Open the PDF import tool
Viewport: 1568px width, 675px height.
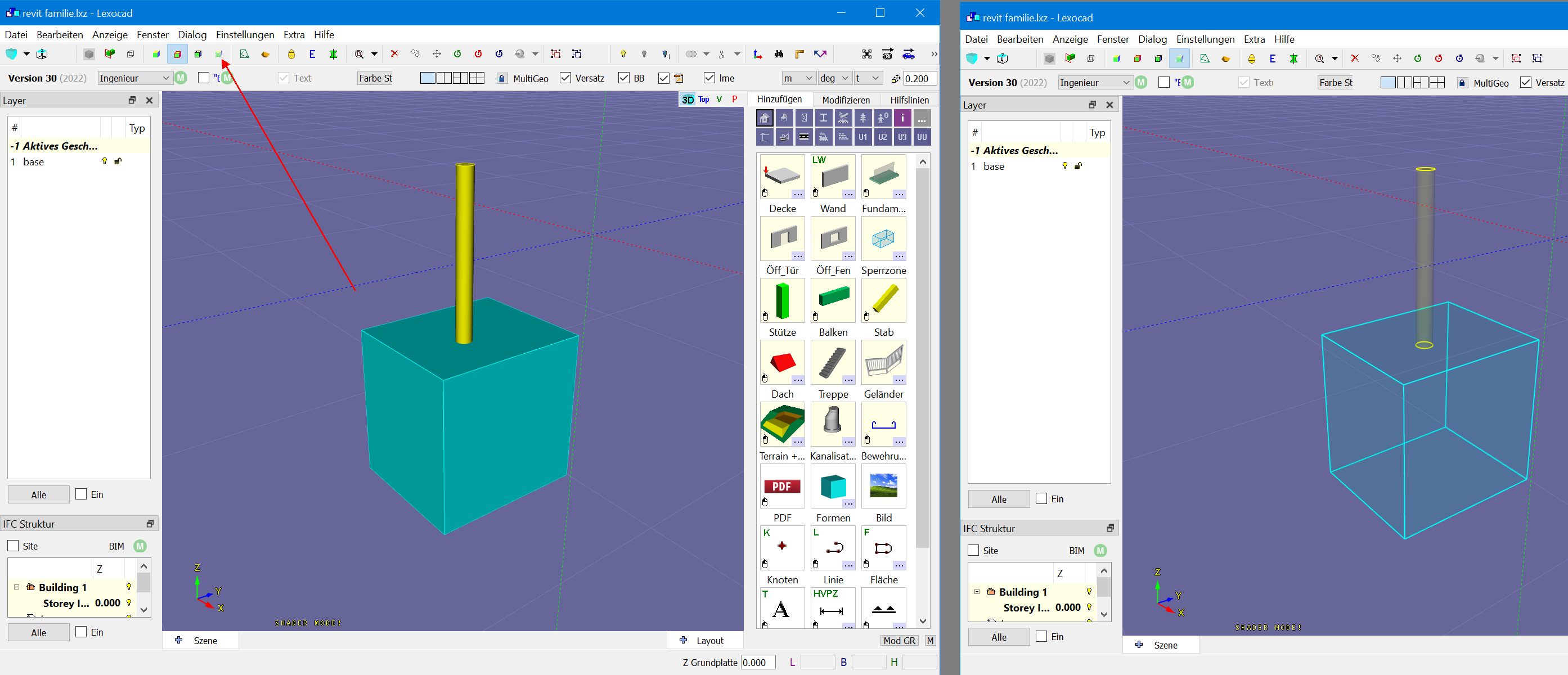point(782,487)
